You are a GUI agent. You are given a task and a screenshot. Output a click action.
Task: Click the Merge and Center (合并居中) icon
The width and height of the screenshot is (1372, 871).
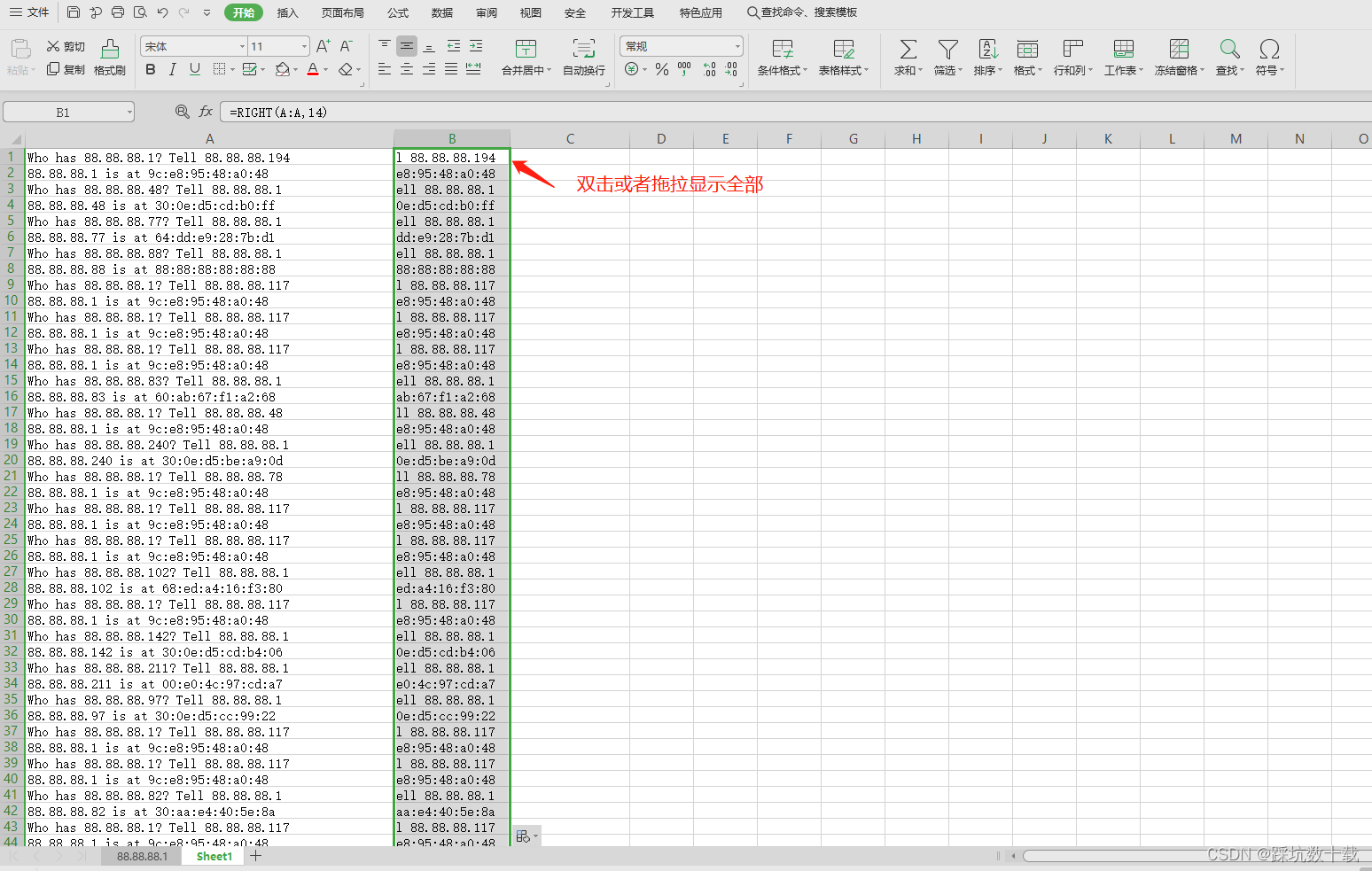click(x=526, y=49)
